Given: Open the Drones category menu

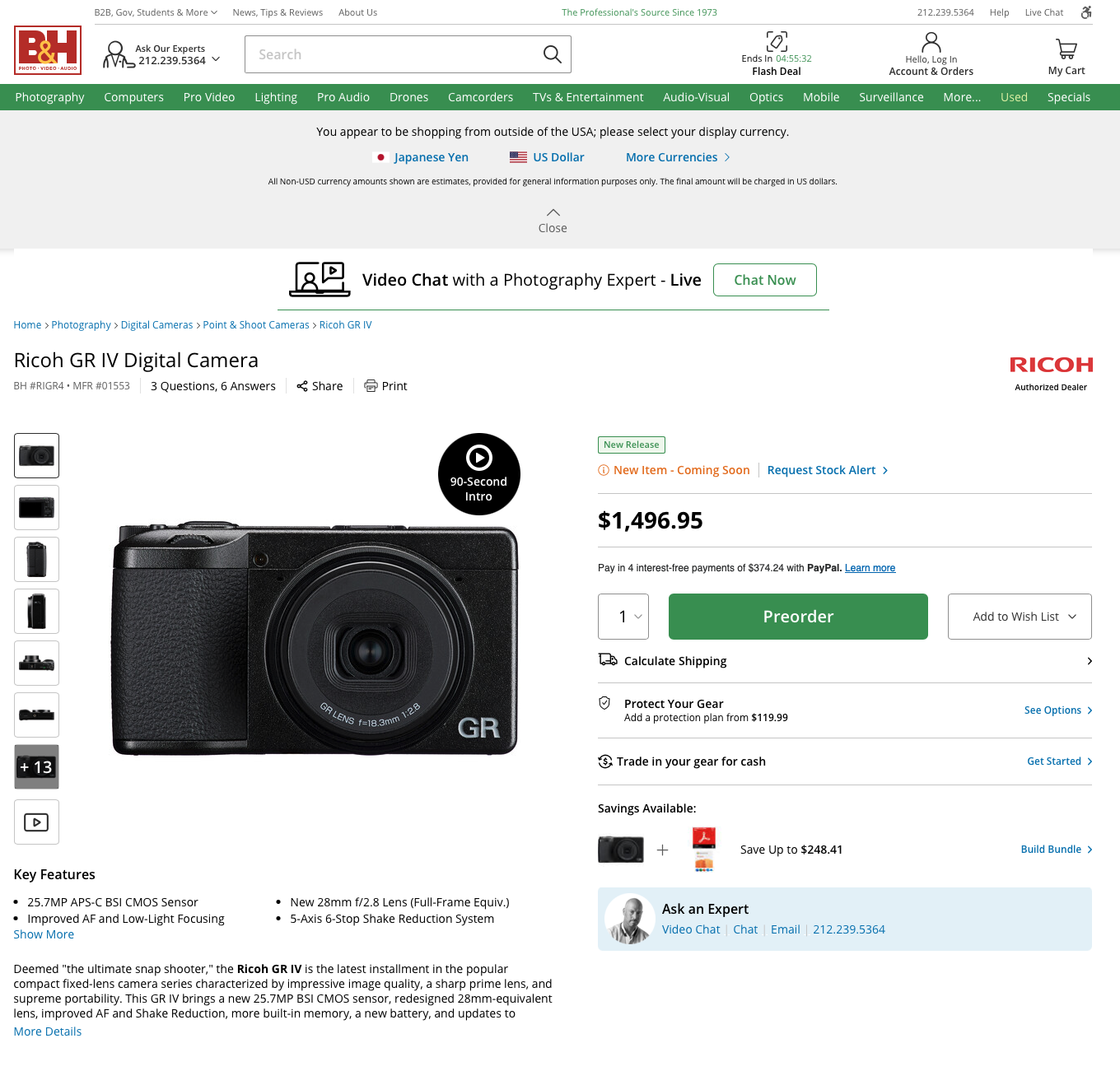Looking at the screenshot, I should coord(408,97).
